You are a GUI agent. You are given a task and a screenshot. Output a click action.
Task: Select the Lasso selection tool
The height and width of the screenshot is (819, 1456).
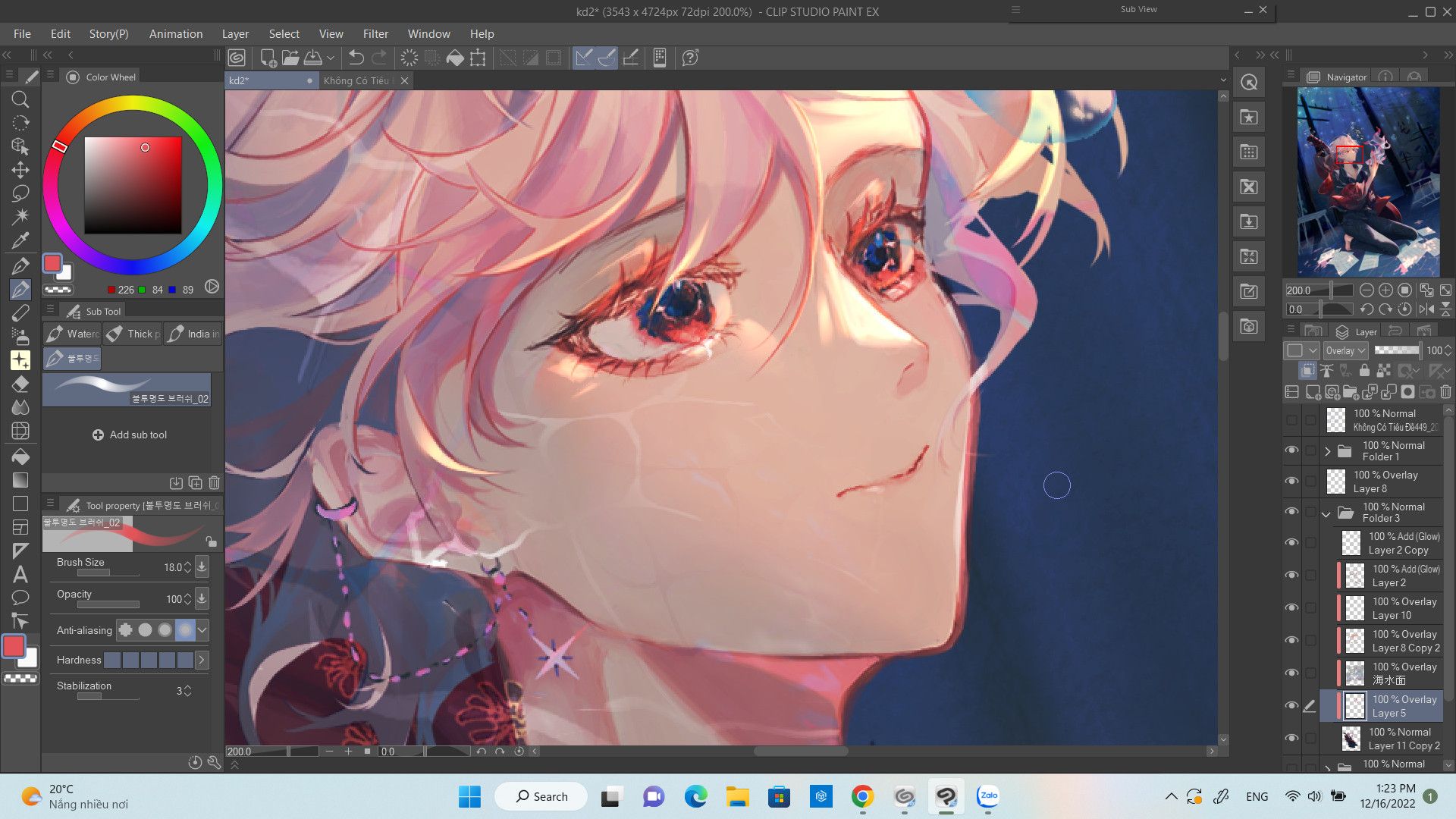(x=20, y=193)
